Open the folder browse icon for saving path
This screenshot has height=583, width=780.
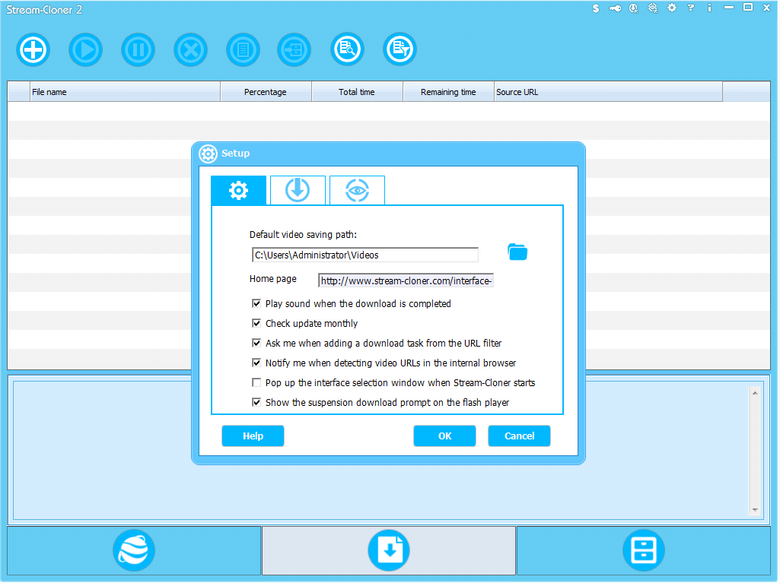pyautogui.click(x=517, y=252)
